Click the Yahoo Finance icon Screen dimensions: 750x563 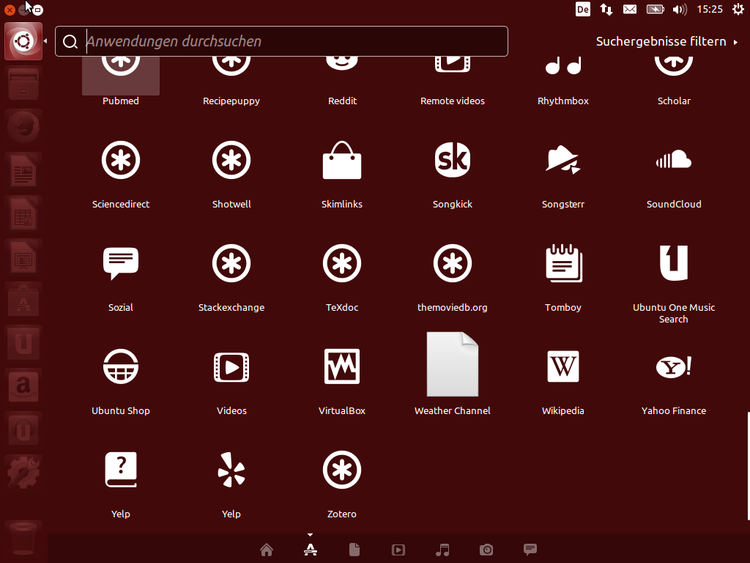point(673,368)
